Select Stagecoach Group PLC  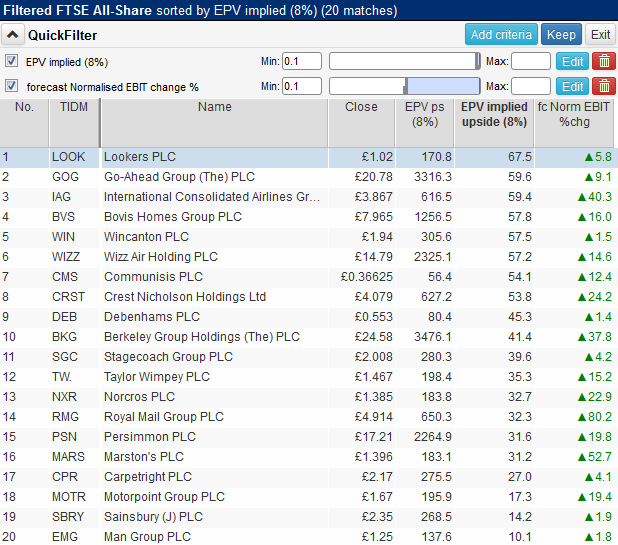click(307, 357)
